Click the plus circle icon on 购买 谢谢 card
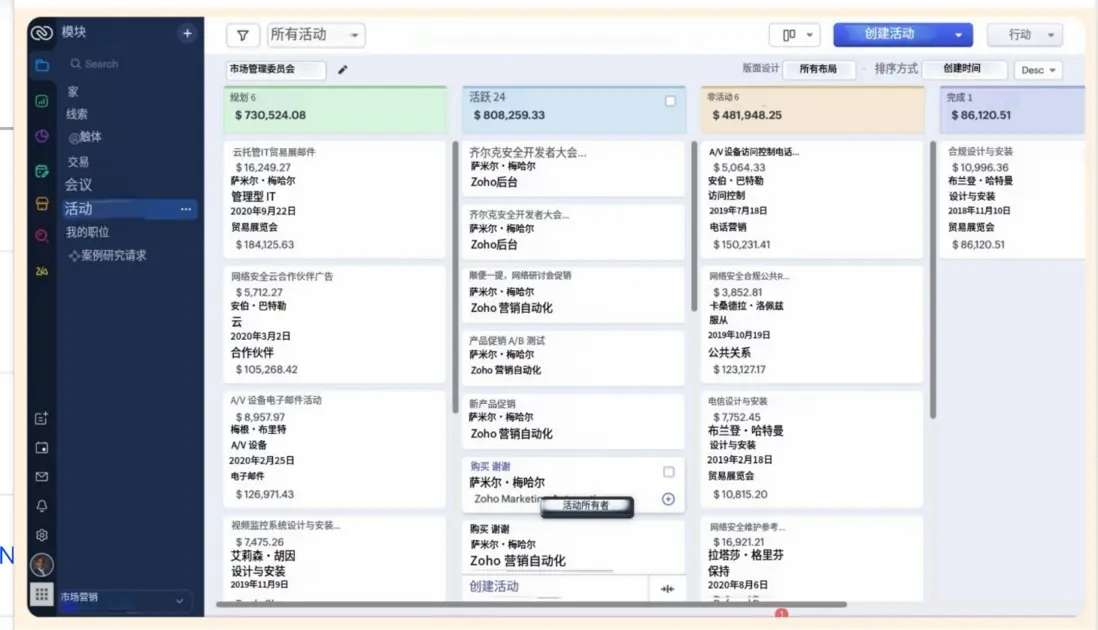Image resolution: width=1098 pixels, height=630 pixels. click(668, 499)
